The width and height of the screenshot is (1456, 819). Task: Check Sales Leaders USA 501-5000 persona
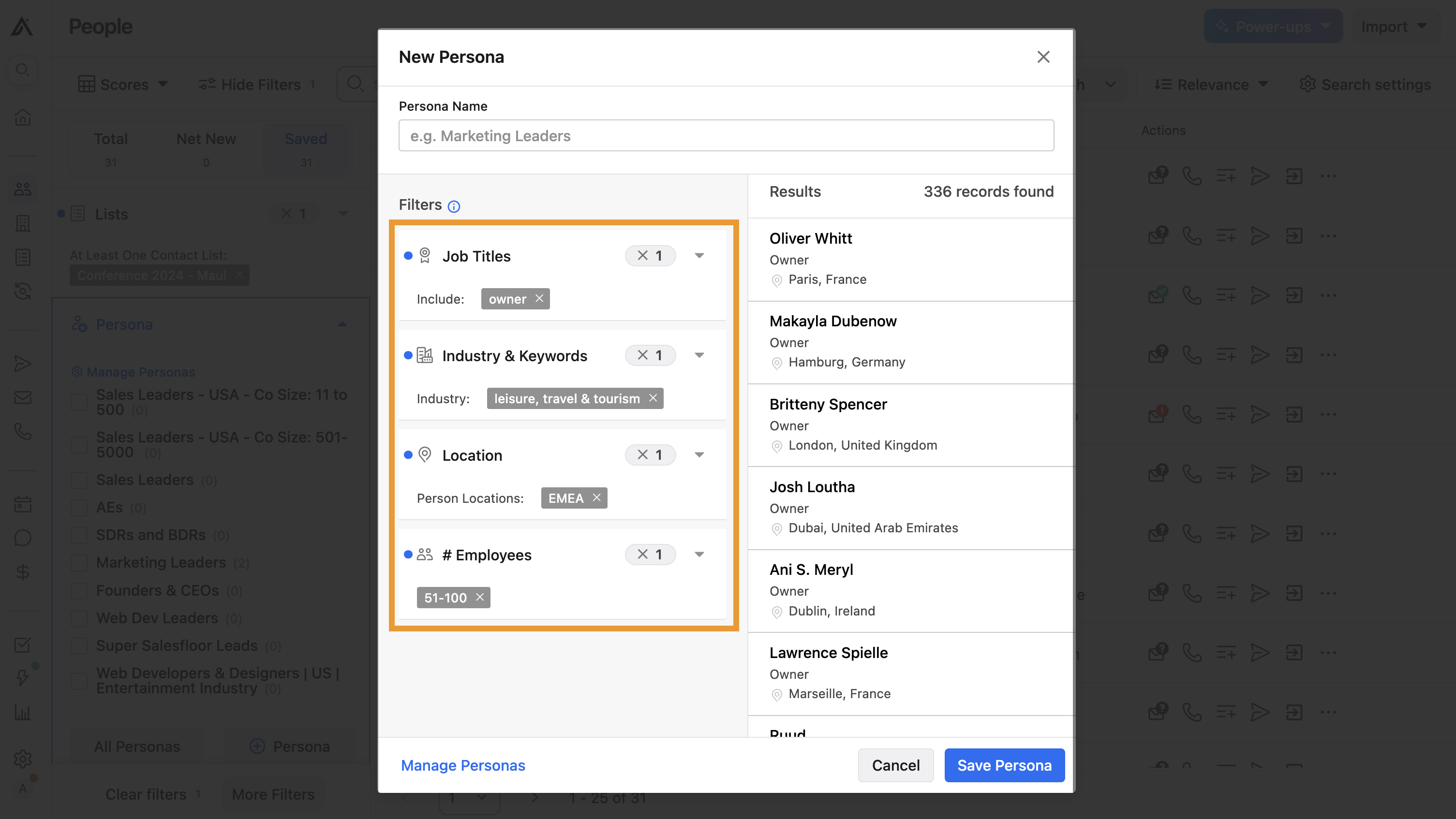point(78,444)
